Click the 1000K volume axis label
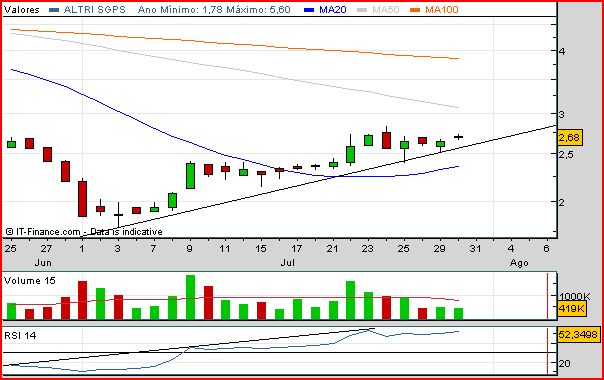This screenshot has width=604, height=380. (x=574, y=296)
